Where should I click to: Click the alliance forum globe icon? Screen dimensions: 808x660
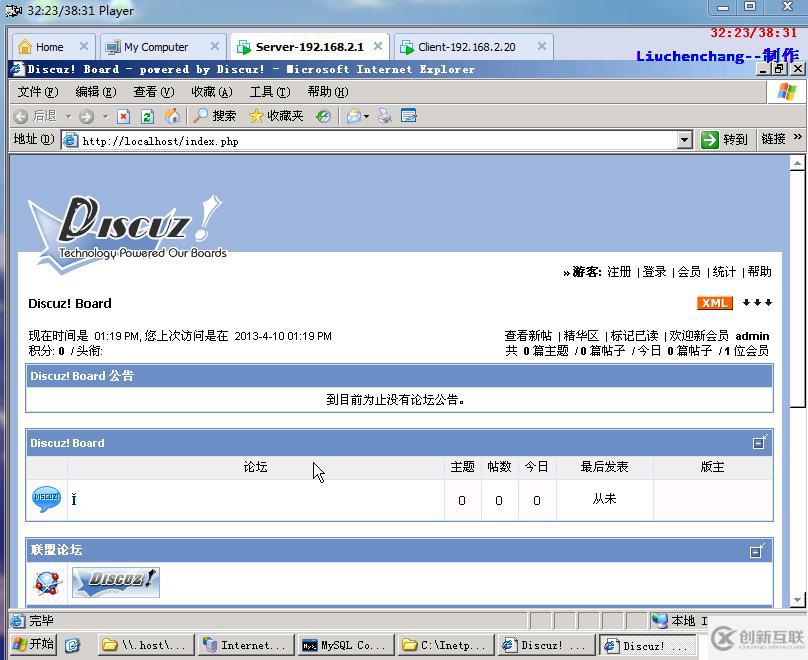(x=47, y=583)
